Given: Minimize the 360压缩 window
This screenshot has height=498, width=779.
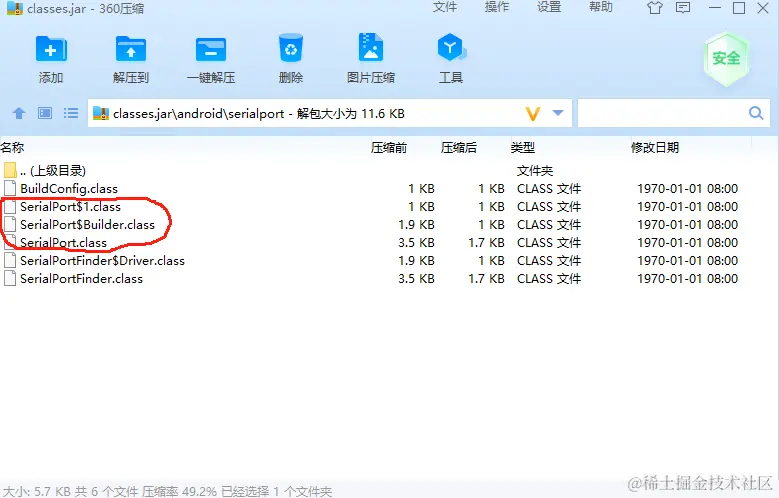Looking at the screenshot, I should pyautogui.click(x=715, y=8).
